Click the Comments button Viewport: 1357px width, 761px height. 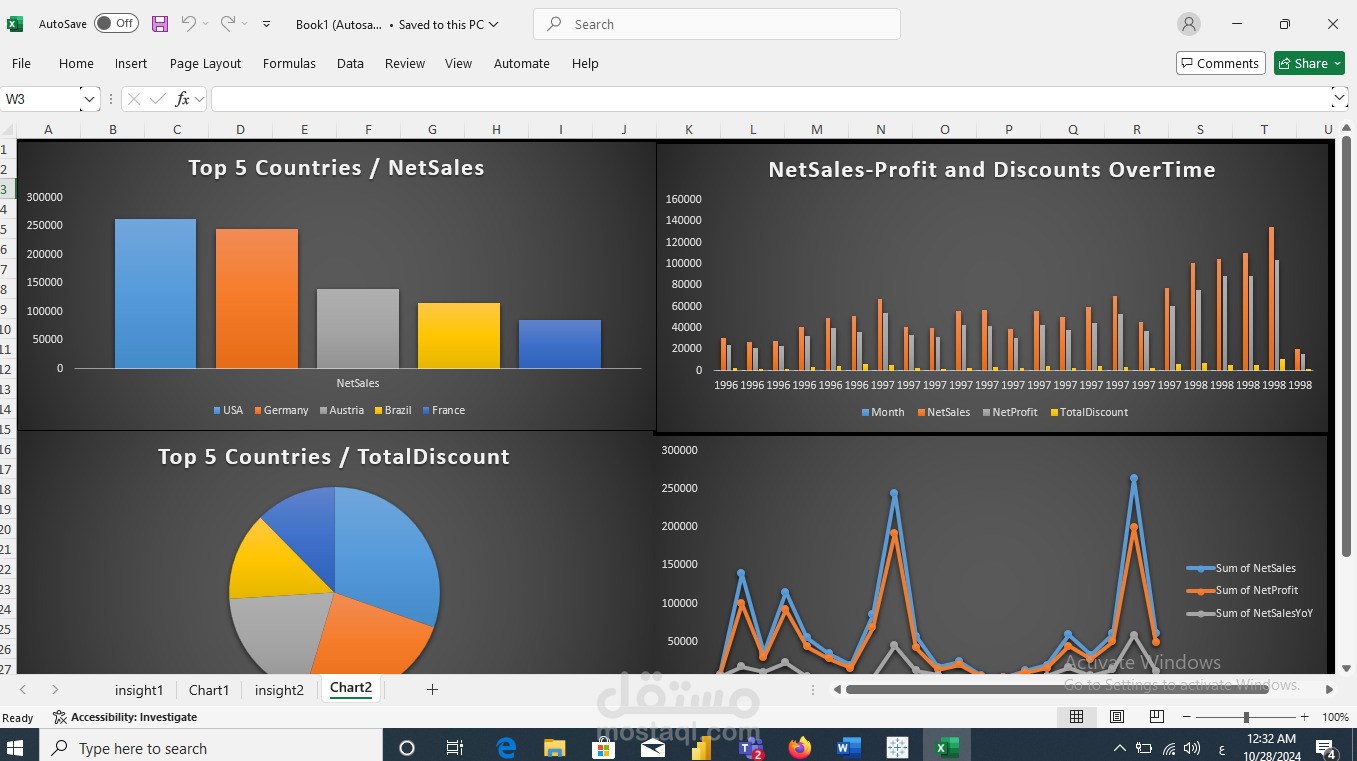1220,63
